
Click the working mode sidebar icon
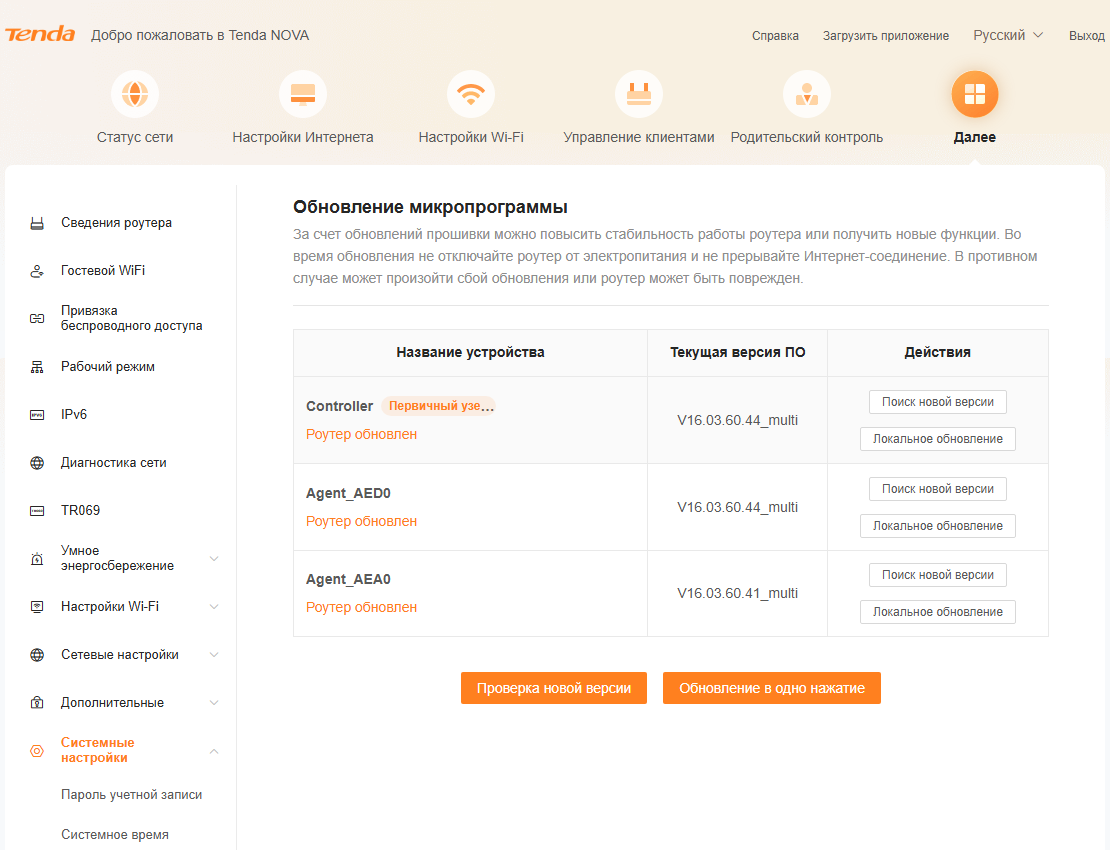37,367
